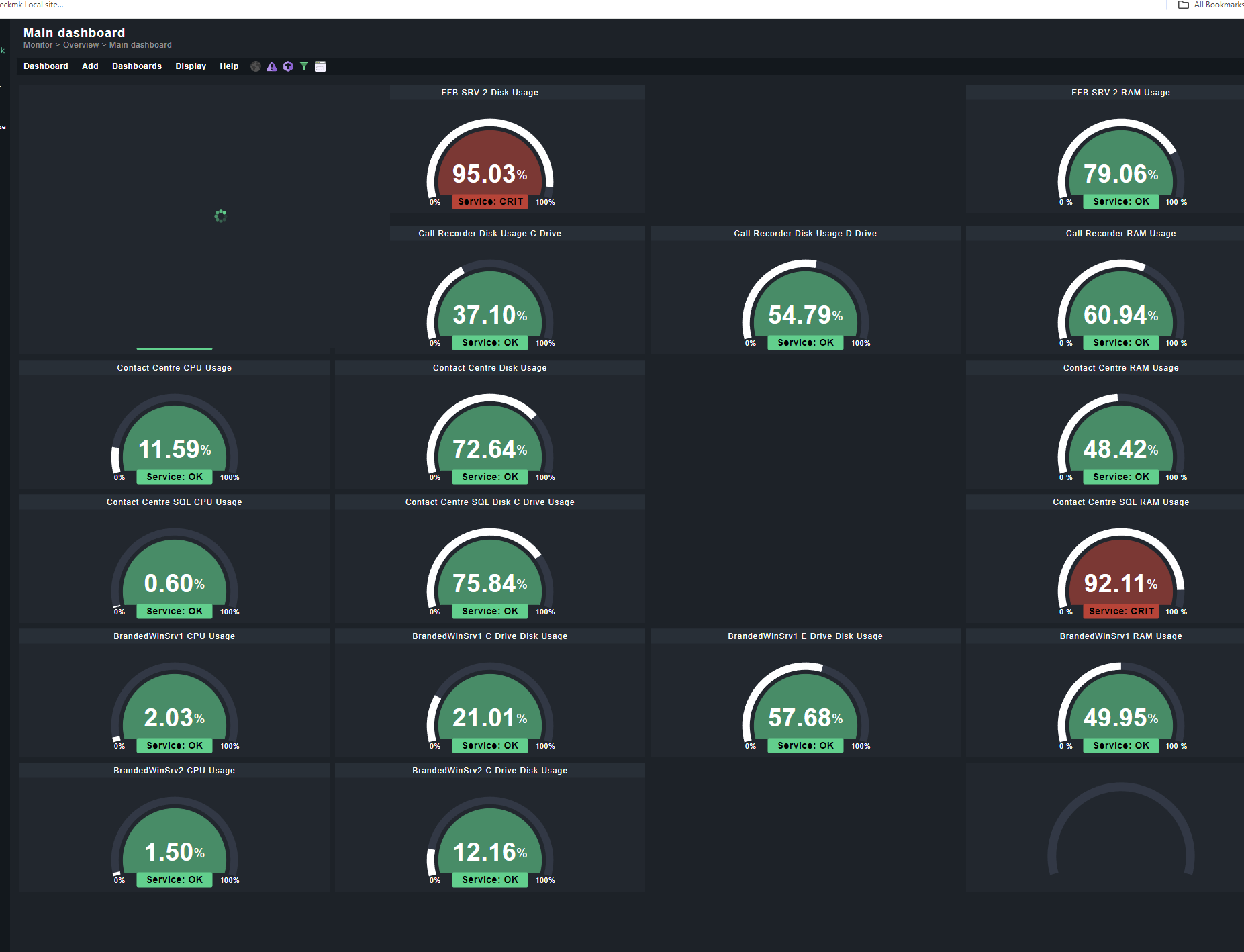Open the Help dropdown

click(229, 66)
